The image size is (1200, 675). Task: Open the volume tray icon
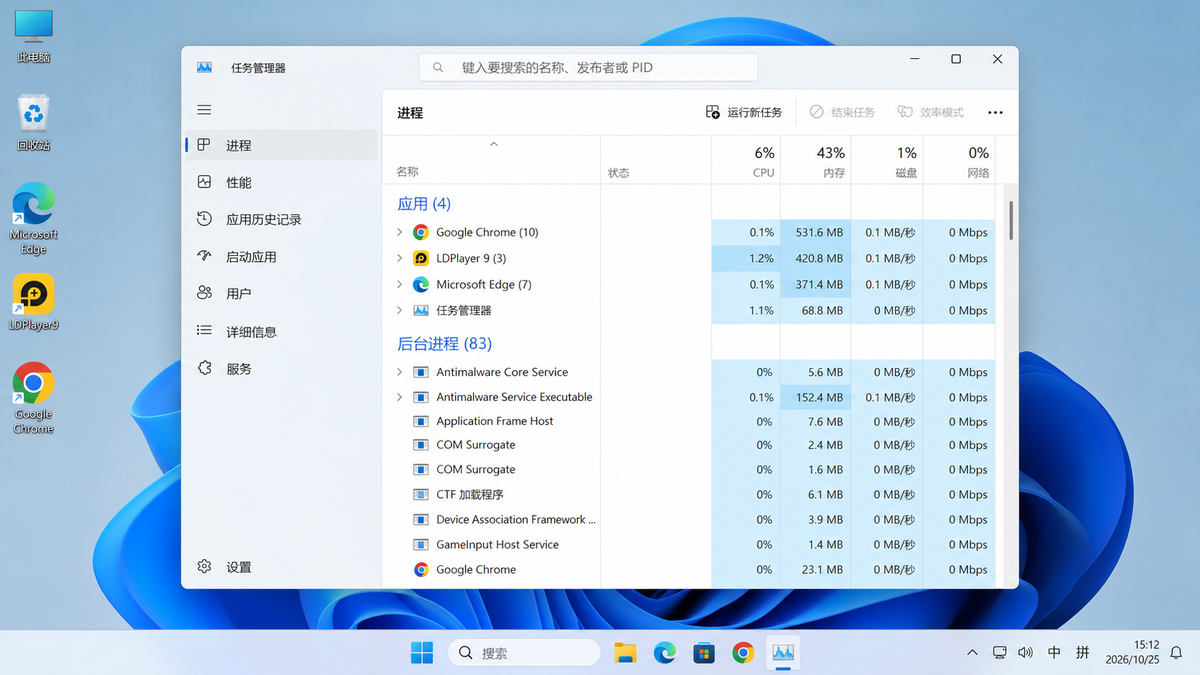(1025, 653)
